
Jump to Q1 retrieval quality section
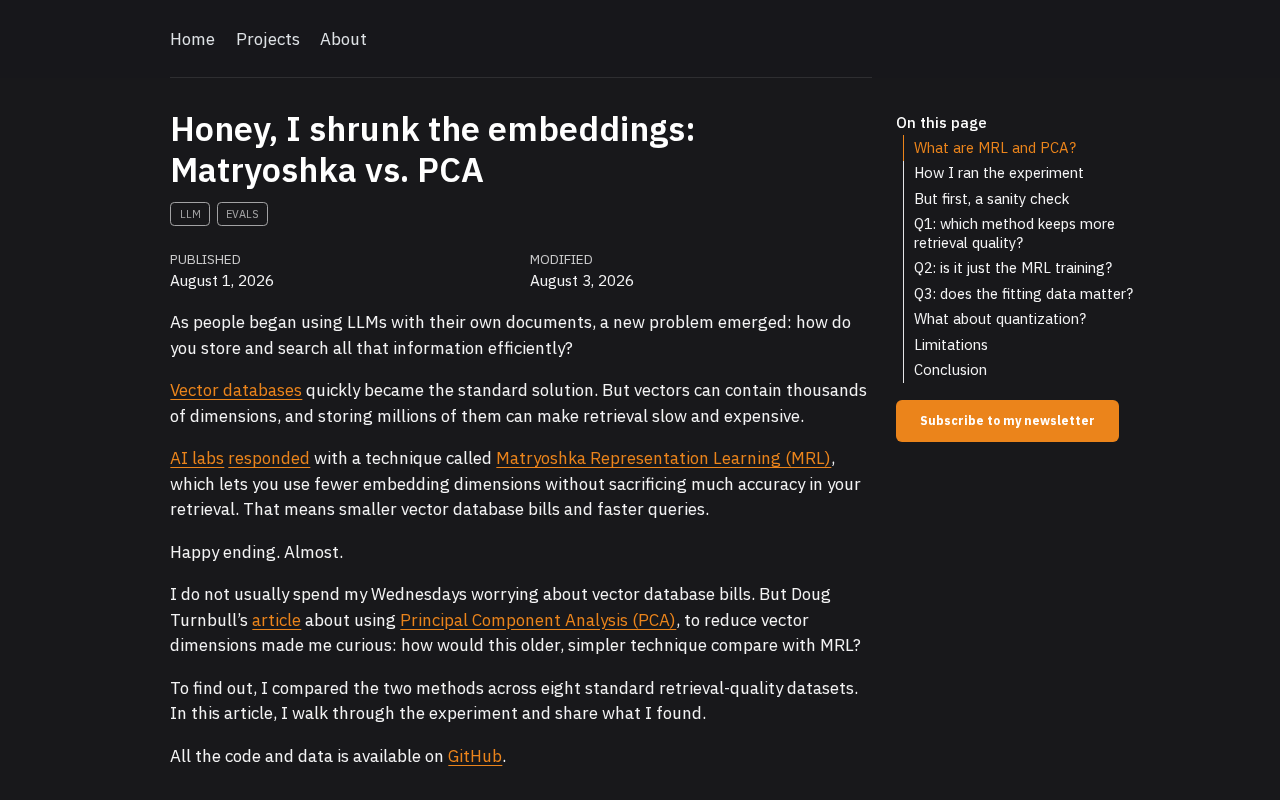[1014, 233]
